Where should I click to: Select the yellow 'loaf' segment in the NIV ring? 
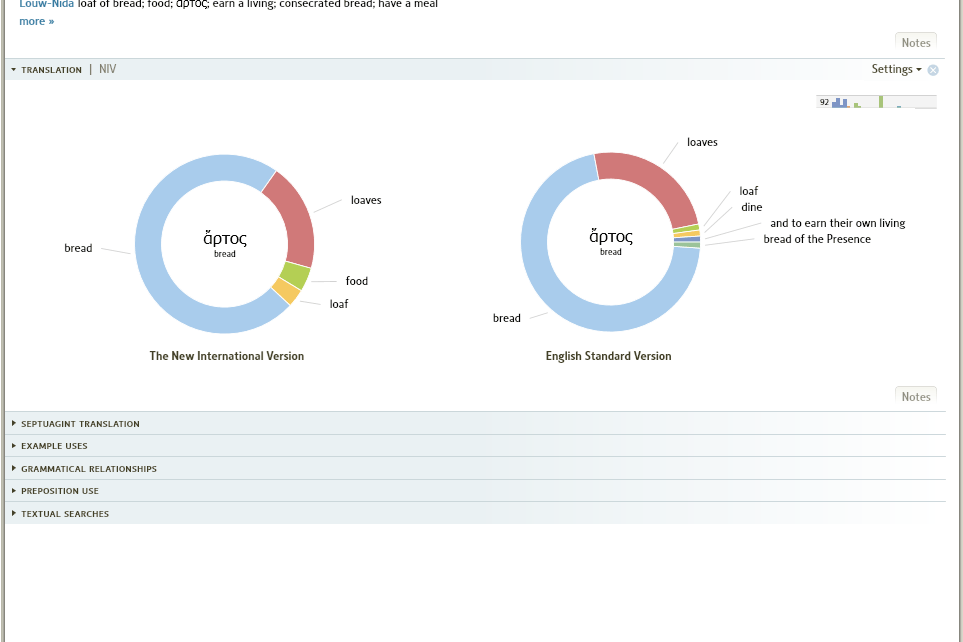(286, 291)
